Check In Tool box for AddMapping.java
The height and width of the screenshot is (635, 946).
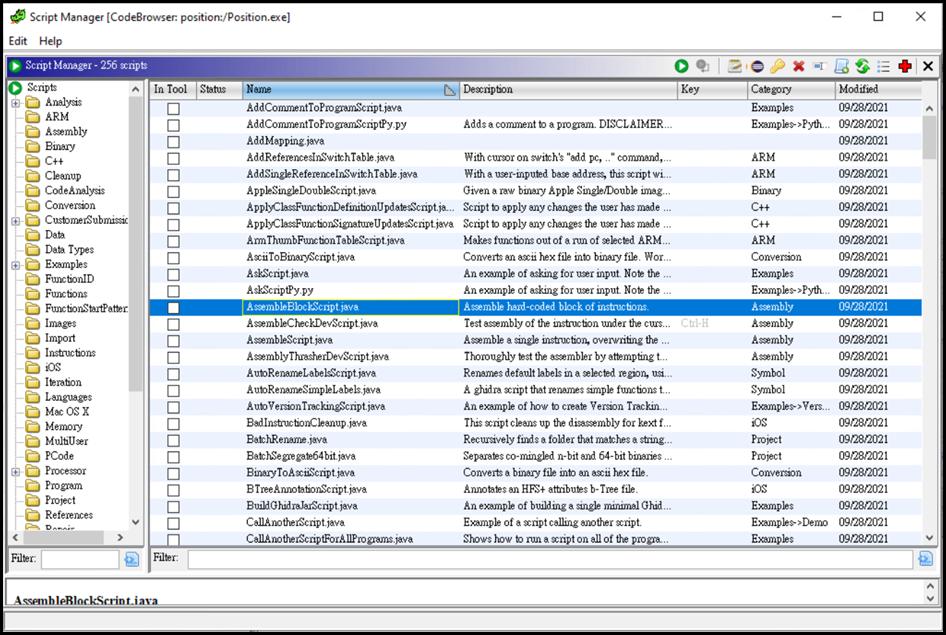pyautogui.click(x=173, y=142)
